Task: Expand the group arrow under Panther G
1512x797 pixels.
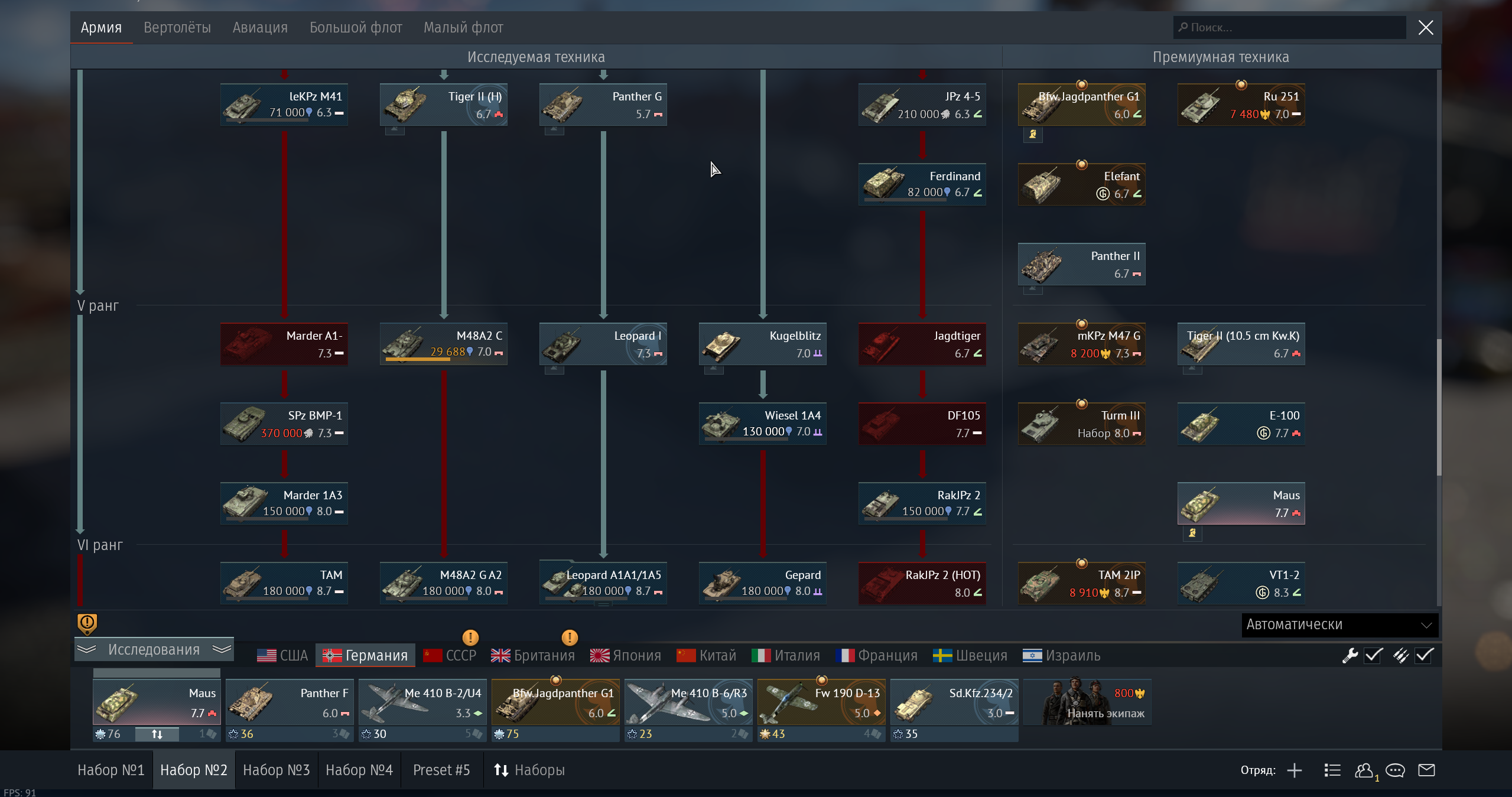Action: click(554, 130)
